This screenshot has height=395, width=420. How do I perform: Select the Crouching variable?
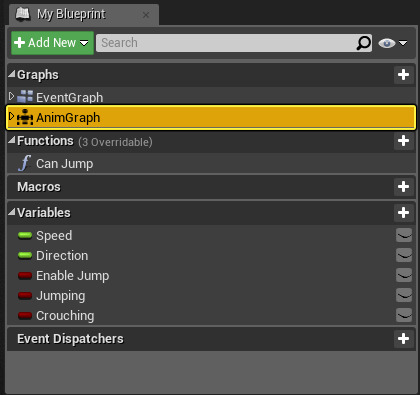[211, 315]
